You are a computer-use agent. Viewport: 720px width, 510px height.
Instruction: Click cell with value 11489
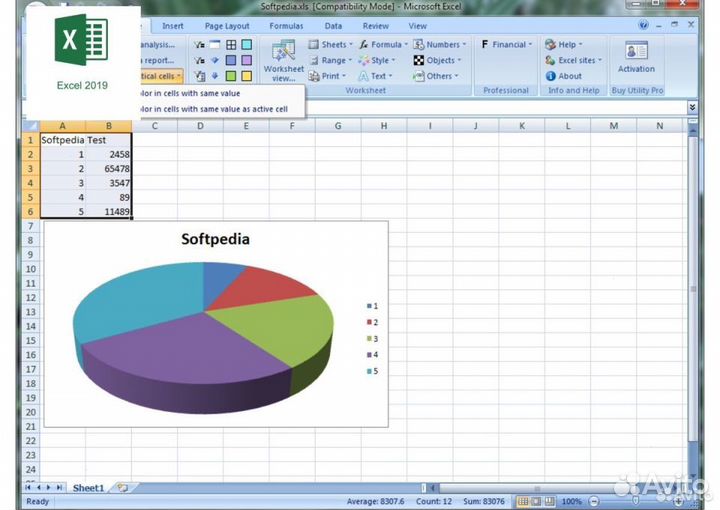pyautogui.click(x=109, y=212)
